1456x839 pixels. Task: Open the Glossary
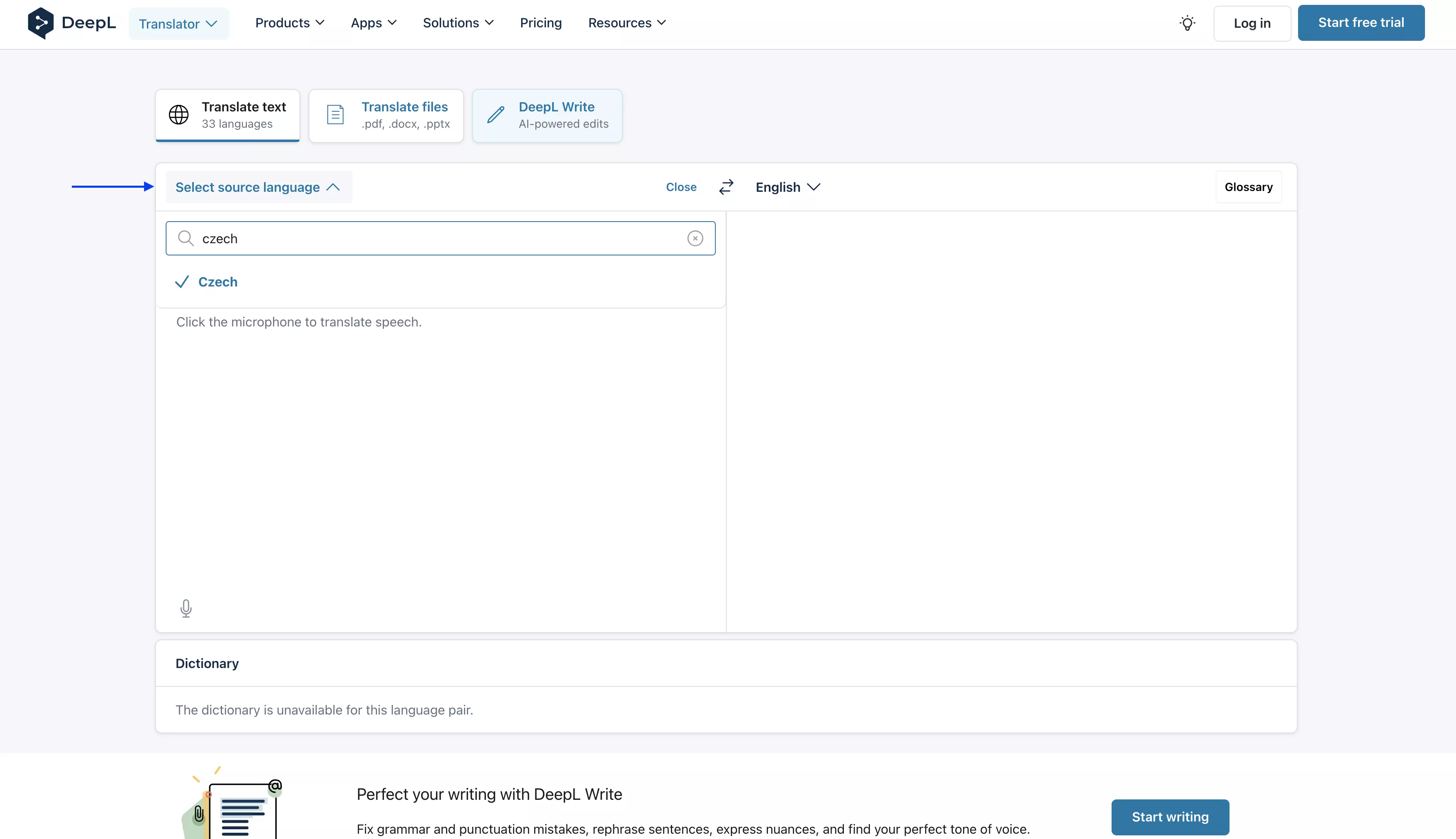(1249, 187)
